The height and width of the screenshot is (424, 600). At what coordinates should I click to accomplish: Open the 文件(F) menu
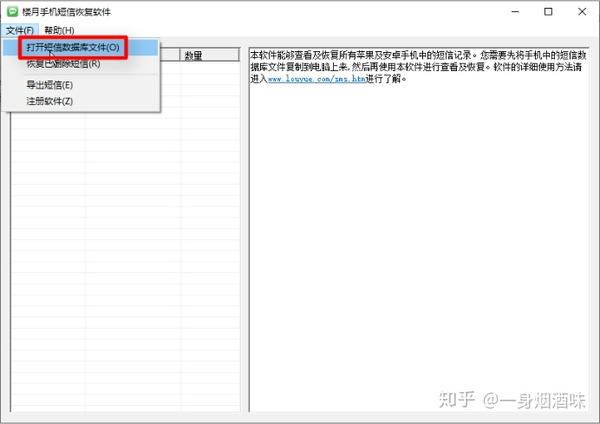[20, 30]
